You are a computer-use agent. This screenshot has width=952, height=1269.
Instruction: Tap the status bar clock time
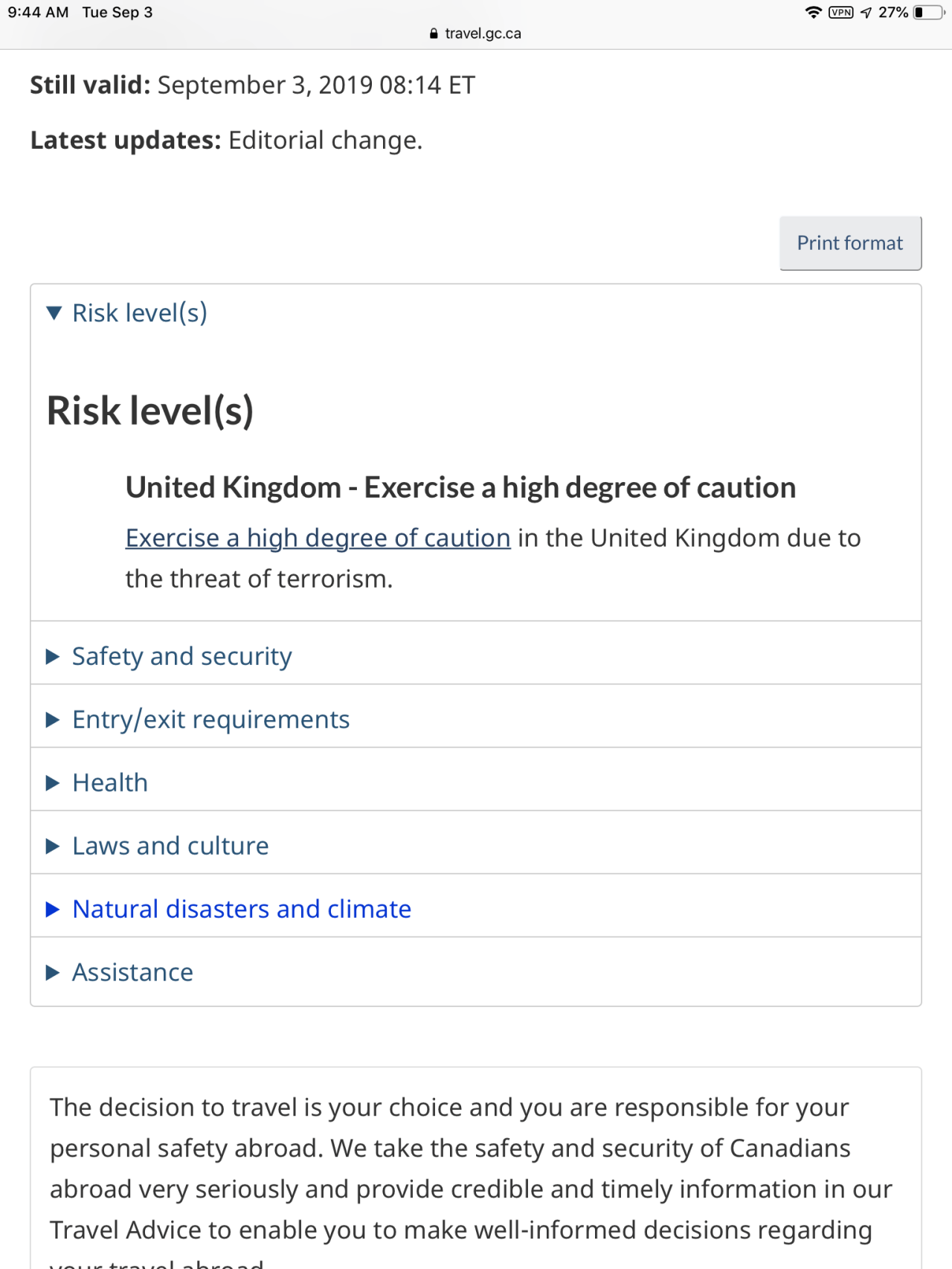pos(38,13)
